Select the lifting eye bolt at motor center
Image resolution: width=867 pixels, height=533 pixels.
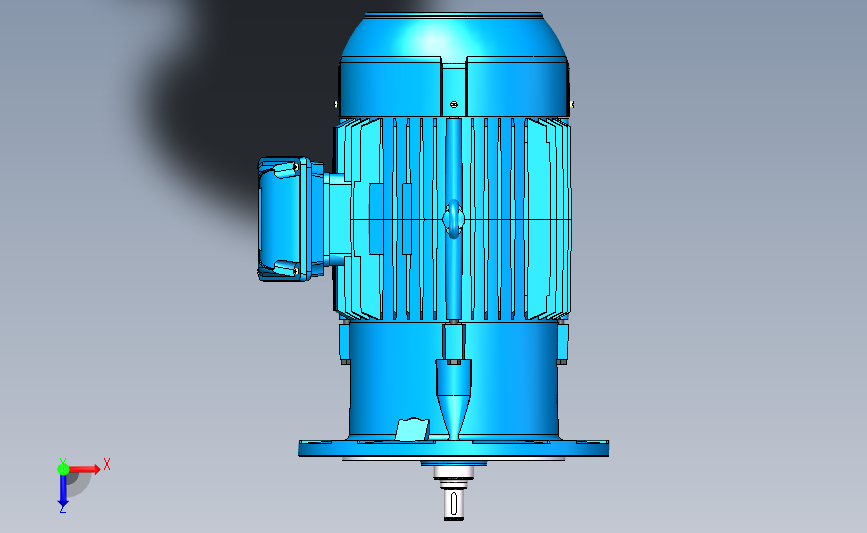[x=453, y=219]
